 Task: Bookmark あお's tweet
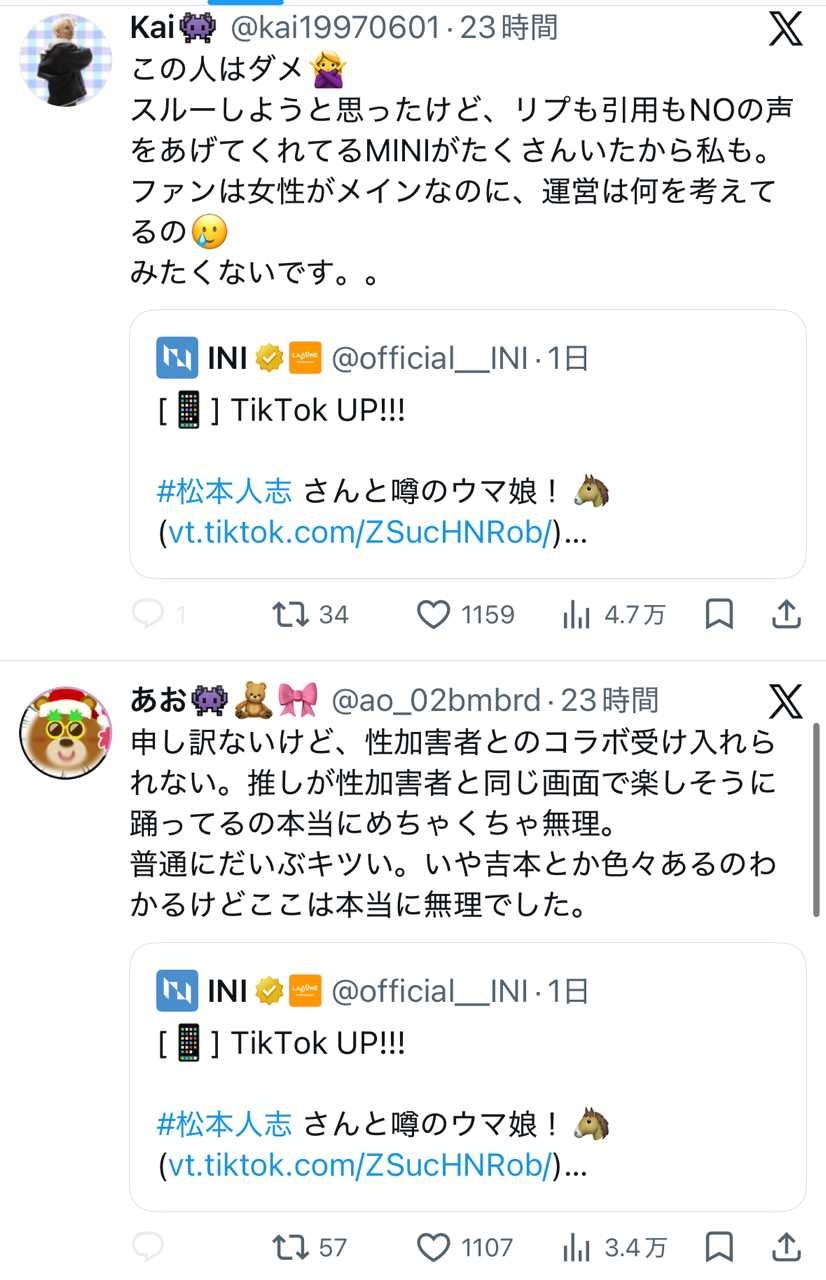click(x=719, y=1247)
